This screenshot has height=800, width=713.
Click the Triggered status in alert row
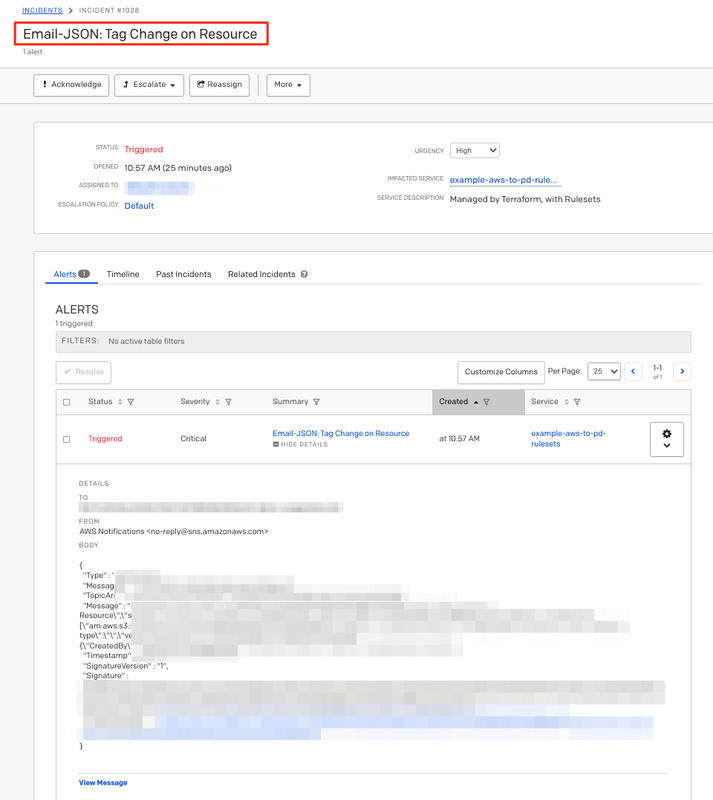point(105,439)
